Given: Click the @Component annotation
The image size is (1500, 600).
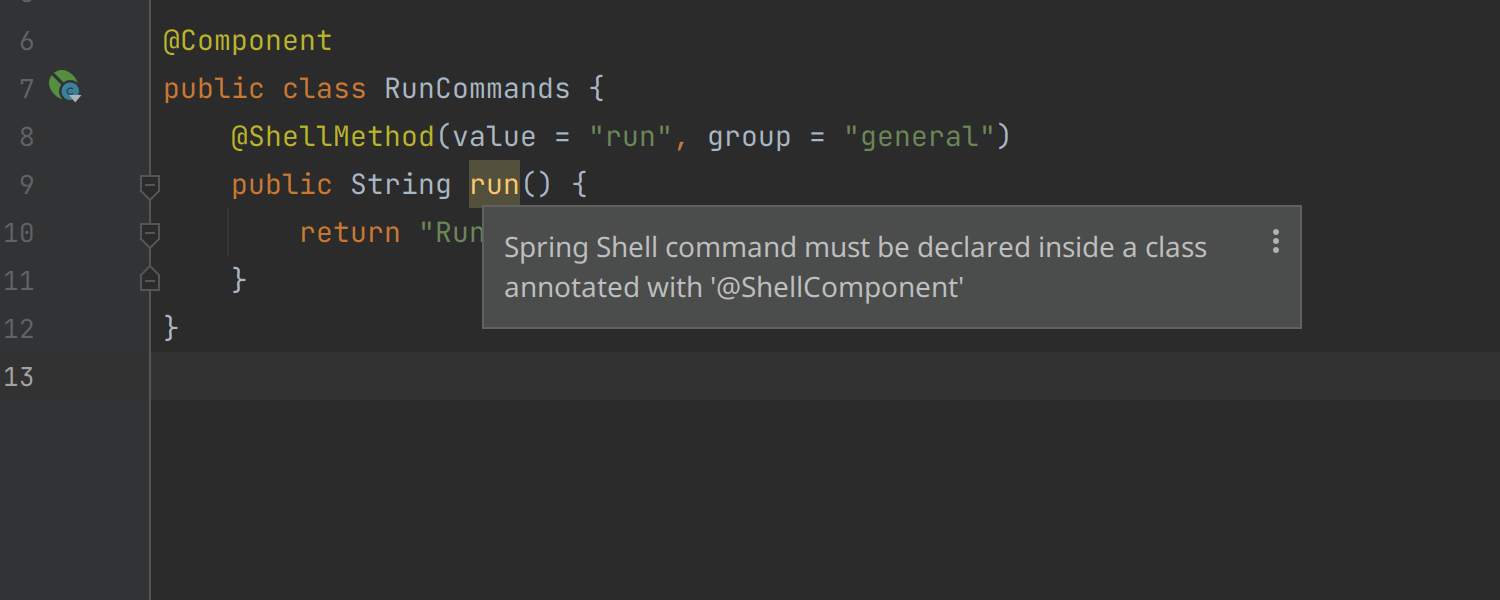Looking at the screenshot, I should [x=247, y=41].
